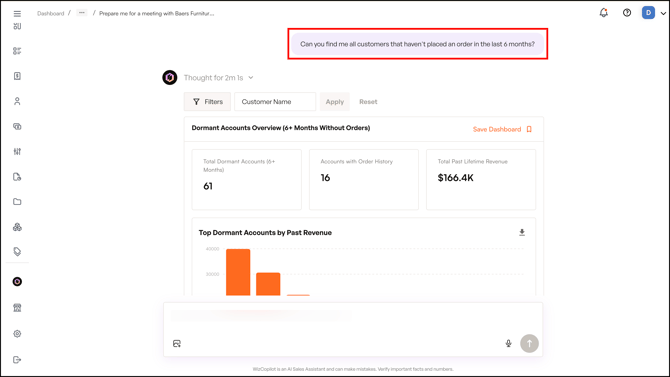Click the Dashboard breadcrumb link
The width and height of the screenshot is (670, 377).
click(50, 14)
